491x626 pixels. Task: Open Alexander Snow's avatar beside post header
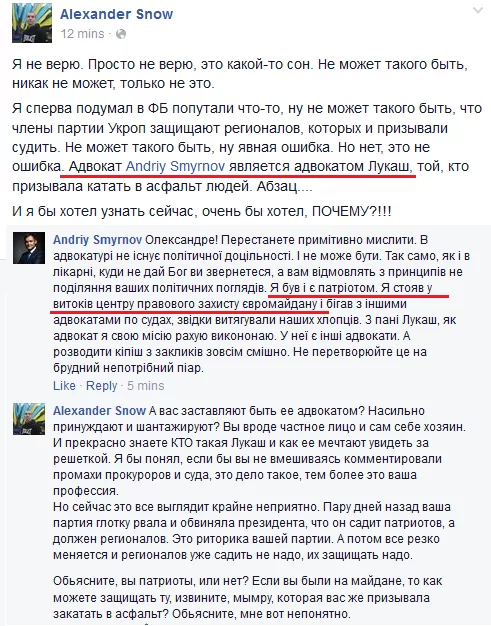(32, 23)
